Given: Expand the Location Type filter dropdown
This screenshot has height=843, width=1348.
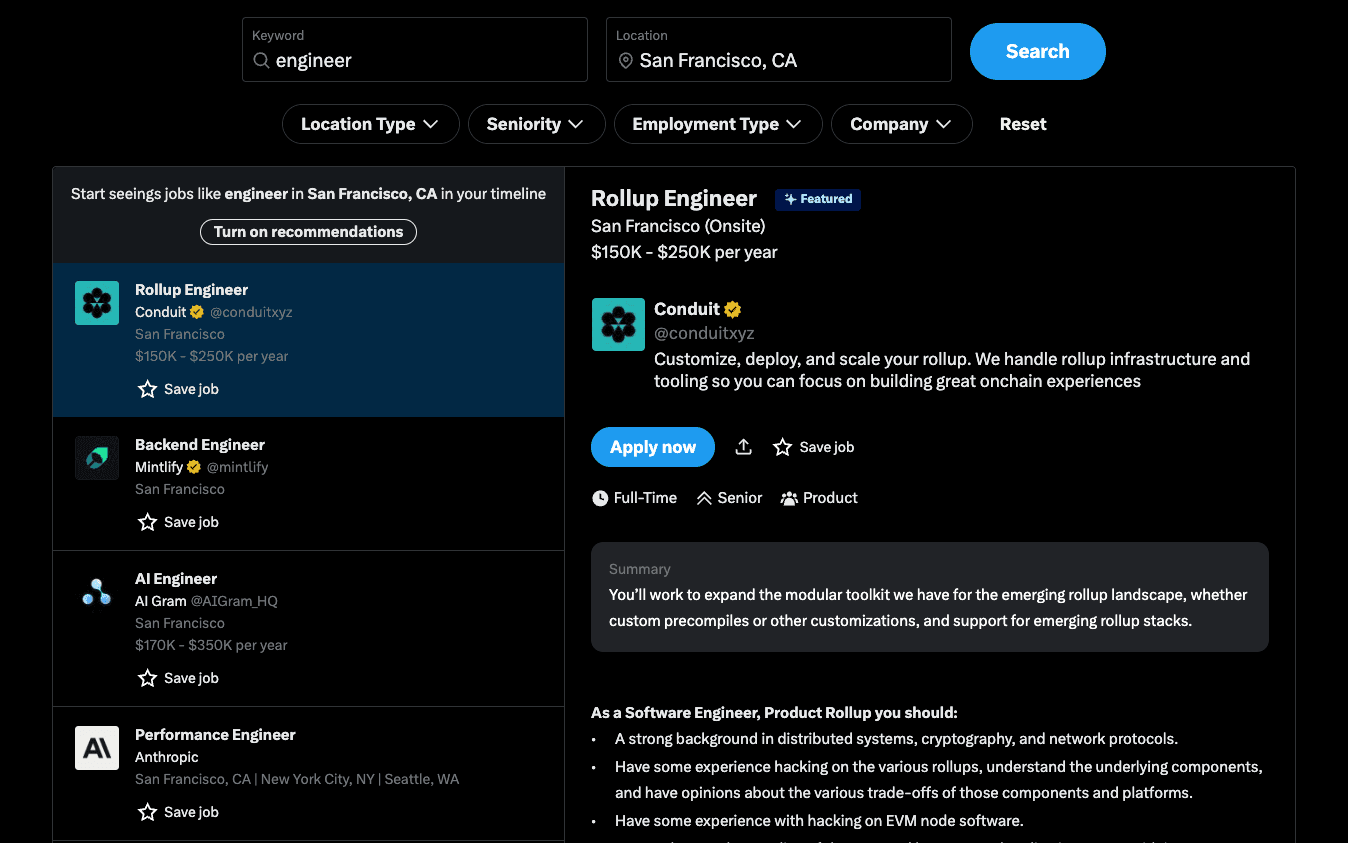Looking at the screenshot, I should pos(370,124).
